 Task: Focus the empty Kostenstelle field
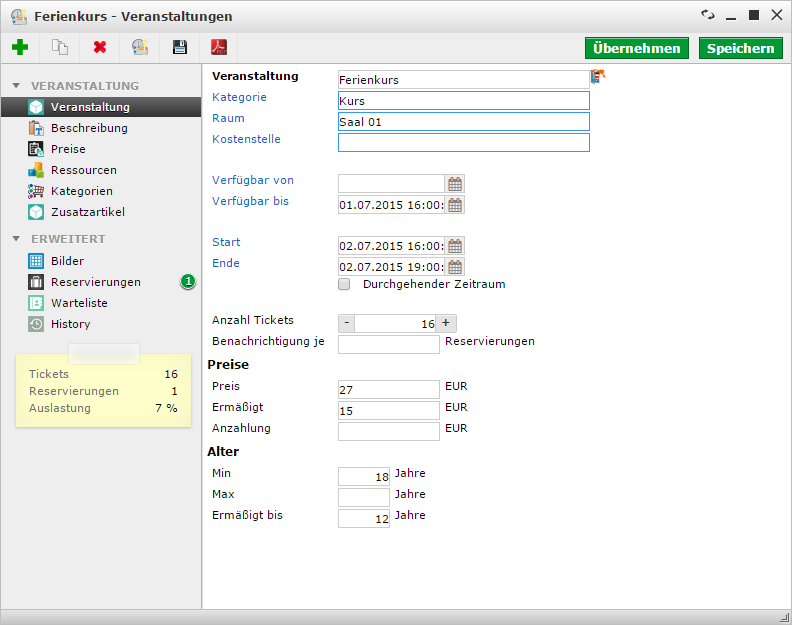click(x=464, y=142)
